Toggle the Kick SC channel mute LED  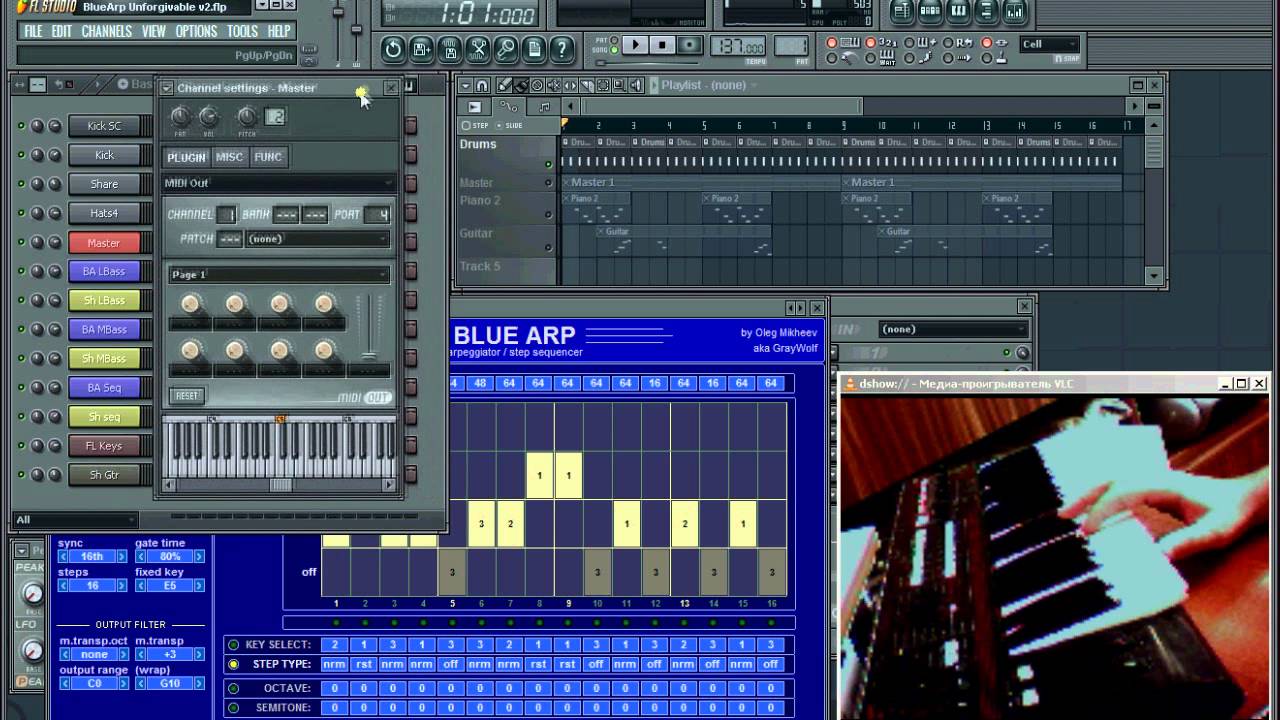pyautogui.click(x=20, y=126)
